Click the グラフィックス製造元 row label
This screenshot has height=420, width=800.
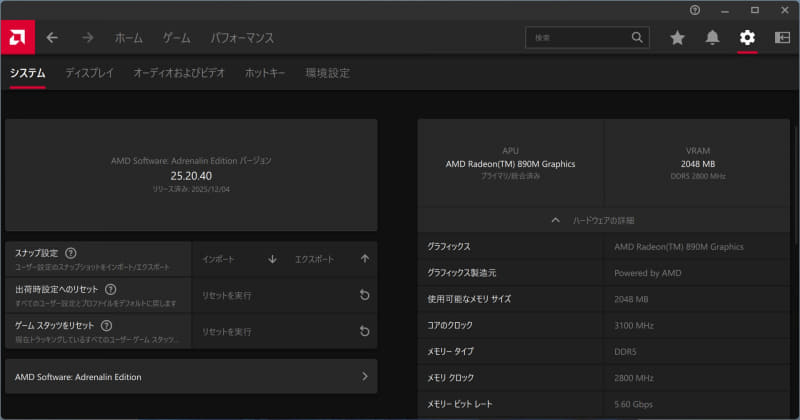462,273
